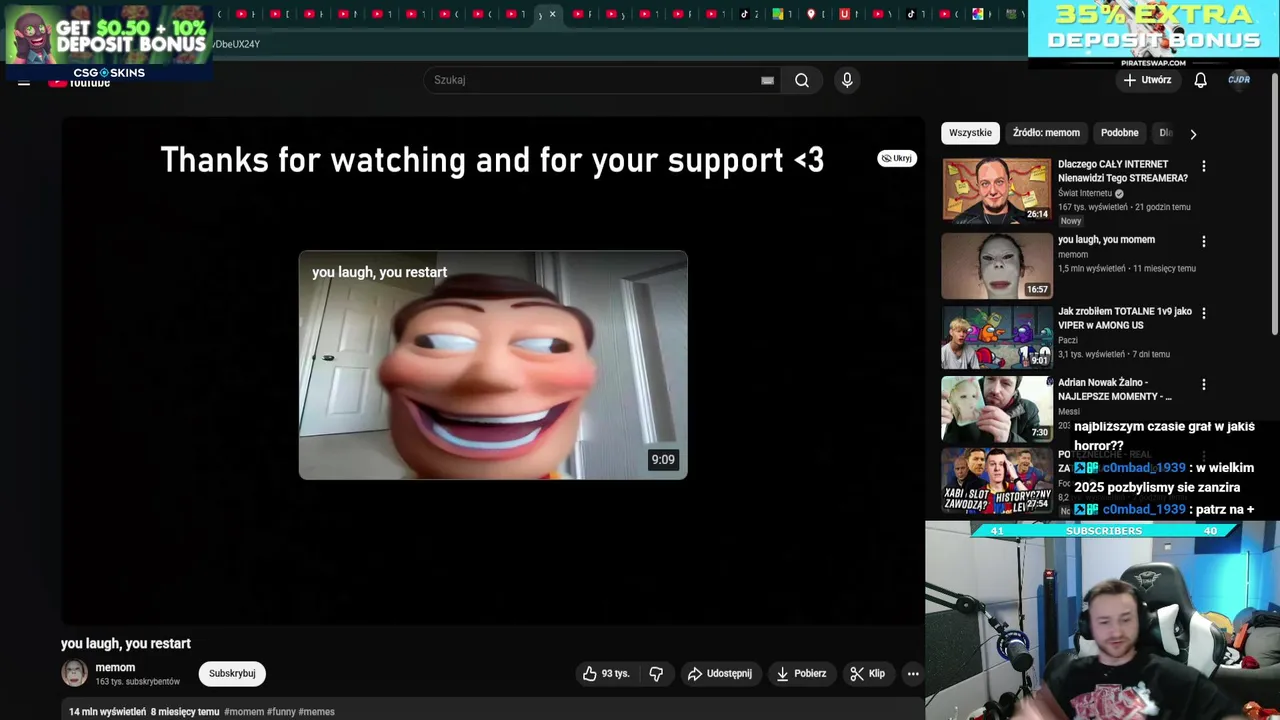This screenshot has height=720, width=1280.
Task: Hide end screen with 'Ukryj' button
Action: pyautogui.click(x=897, y=158)
